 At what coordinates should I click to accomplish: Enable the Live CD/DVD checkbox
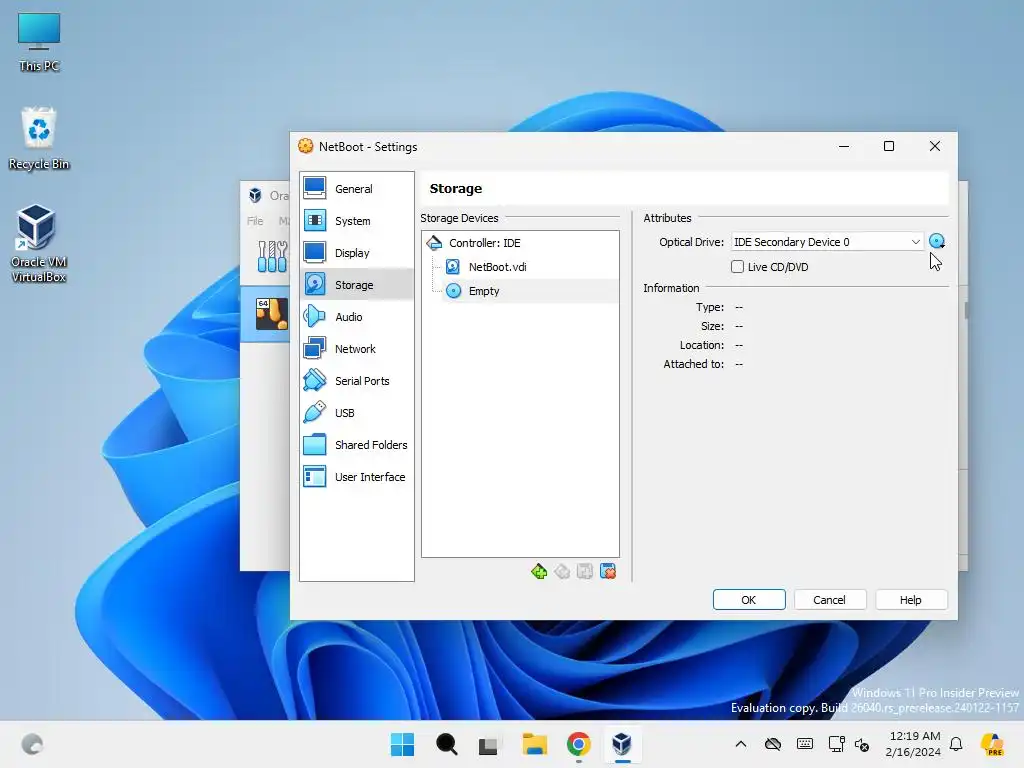point(737,266)
